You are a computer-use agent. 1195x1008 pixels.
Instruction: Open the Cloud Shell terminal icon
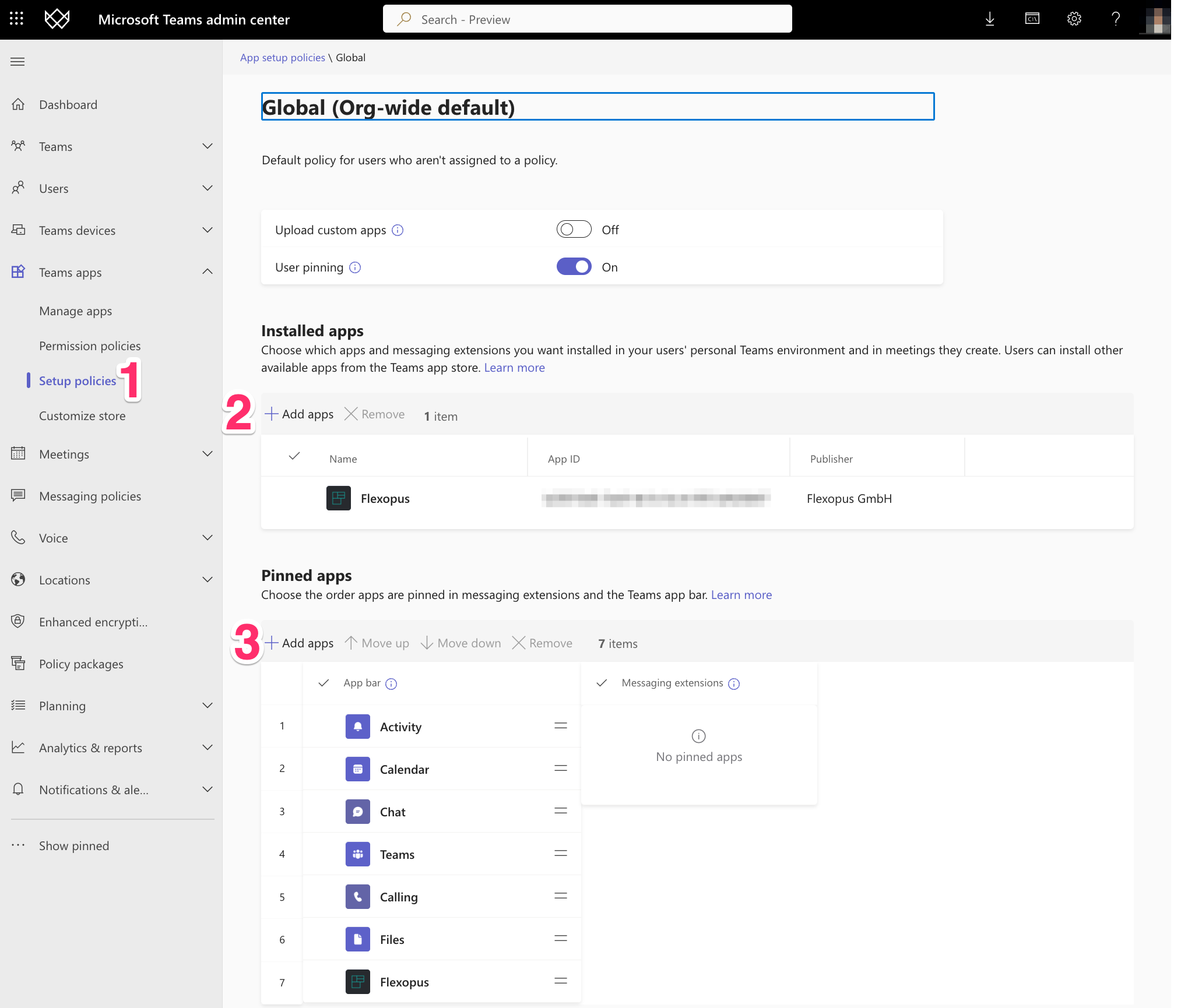1032,19
